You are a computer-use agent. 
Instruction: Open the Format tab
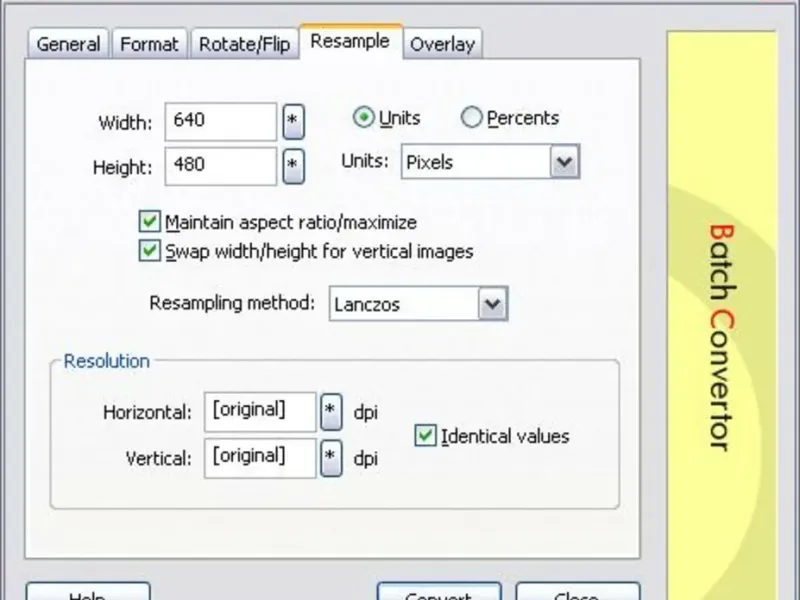tap(149, 44)
